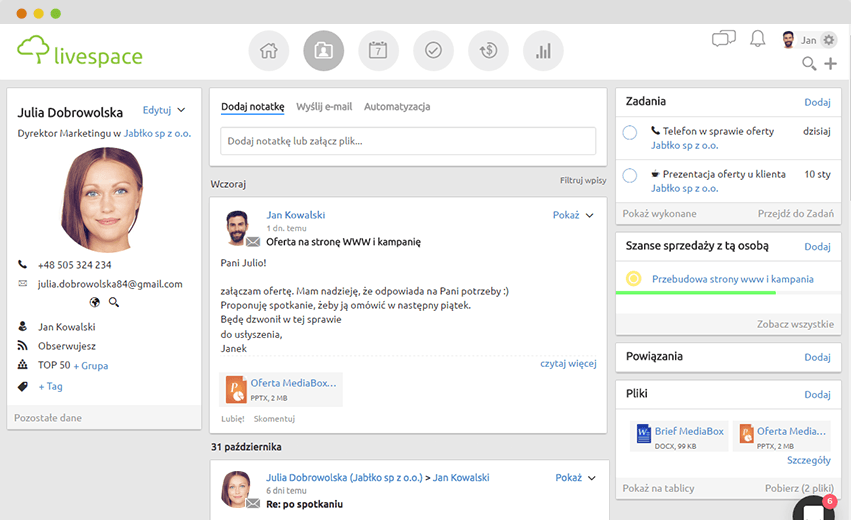Select the Dodaj notatkę tab
851x520 pixels.
(252, 106)
